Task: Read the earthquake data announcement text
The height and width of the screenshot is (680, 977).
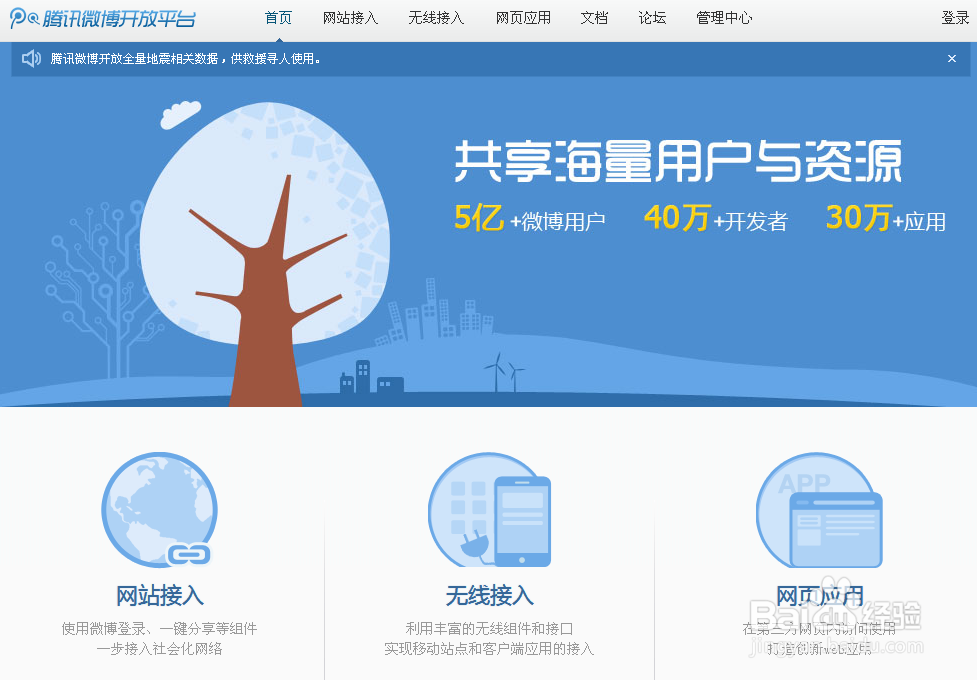Action: (x=186, y=59)
